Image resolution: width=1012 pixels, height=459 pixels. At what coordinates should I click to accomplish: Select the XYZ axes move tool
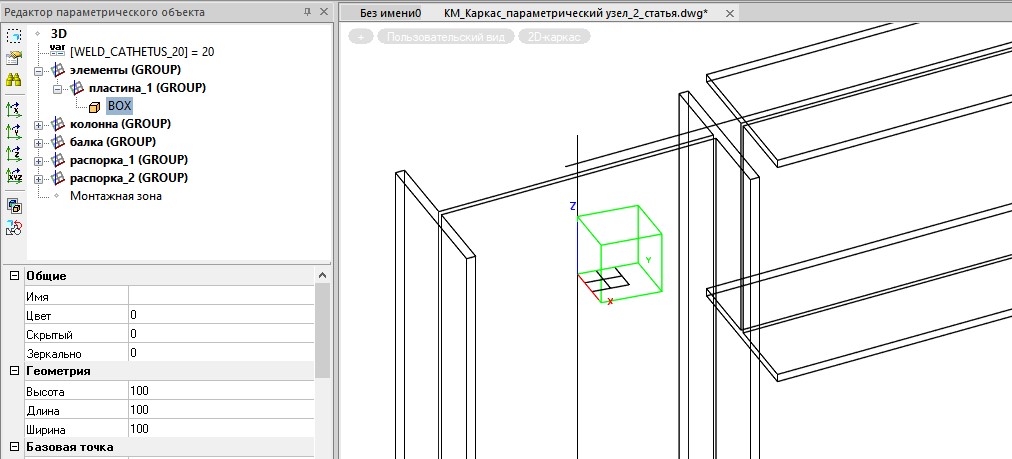pos(14,175)
